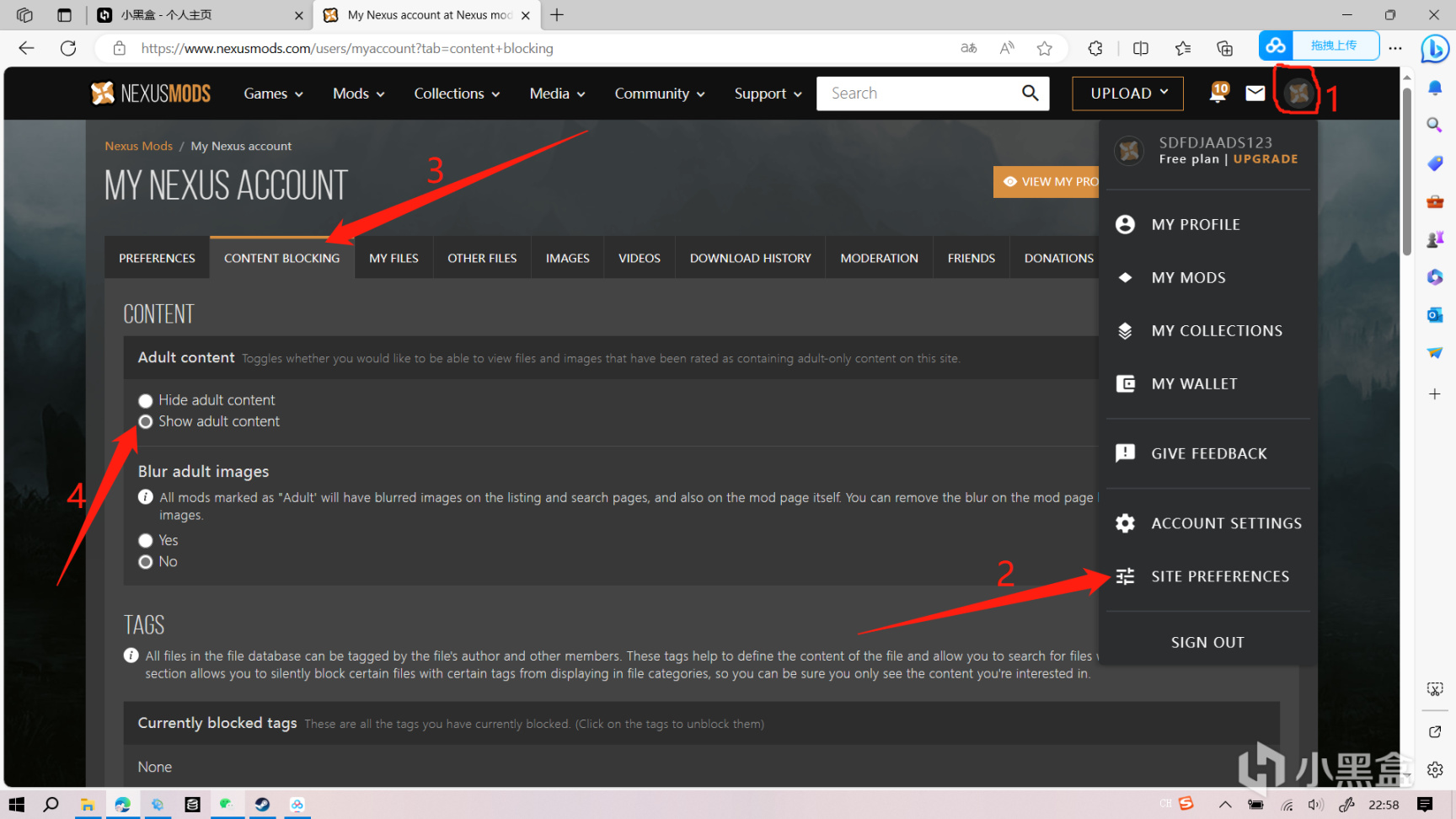The width and height of the screenshot is (1456, 819).
Task: Open Steam from the taskbar
Action: point(262,805)
